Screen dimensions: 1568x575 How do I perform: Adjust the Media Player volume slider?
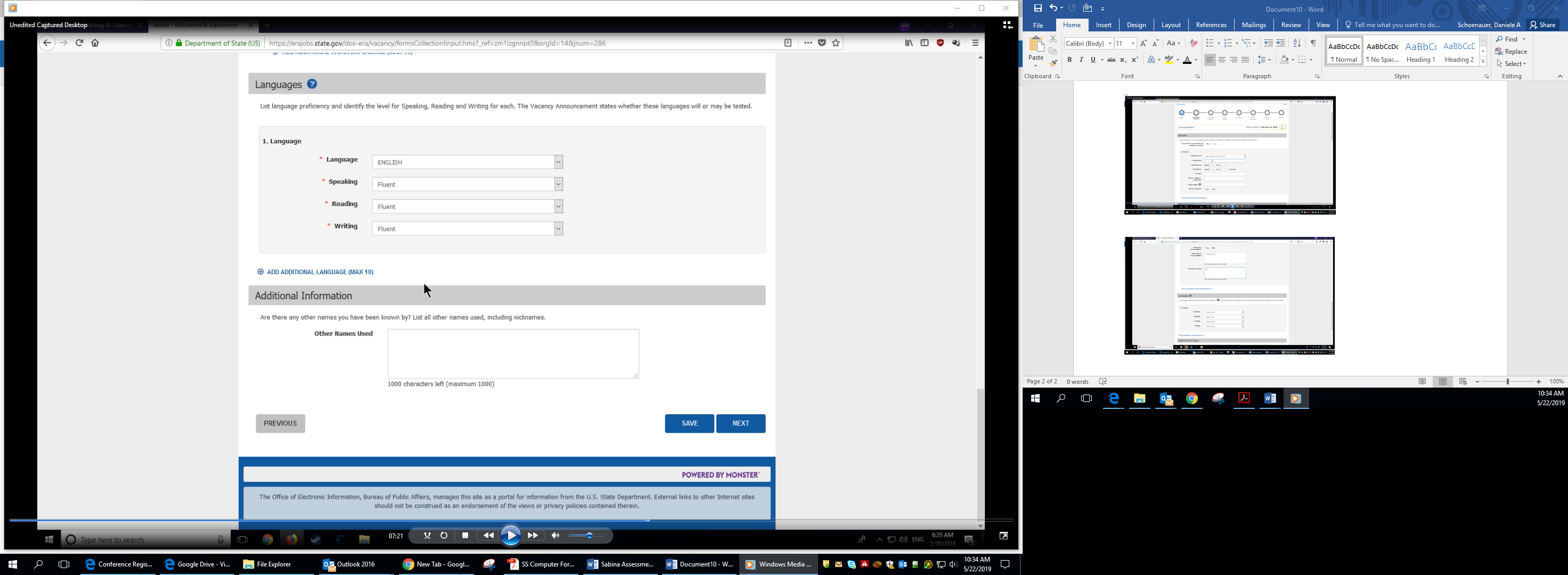click(588, 536)
